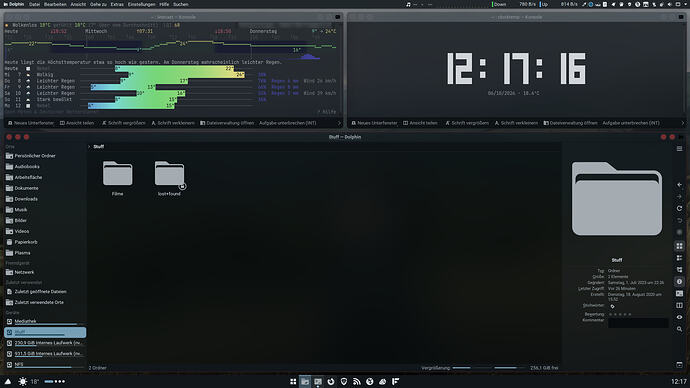Open the weather widget showing 18°

pos(28,381)
